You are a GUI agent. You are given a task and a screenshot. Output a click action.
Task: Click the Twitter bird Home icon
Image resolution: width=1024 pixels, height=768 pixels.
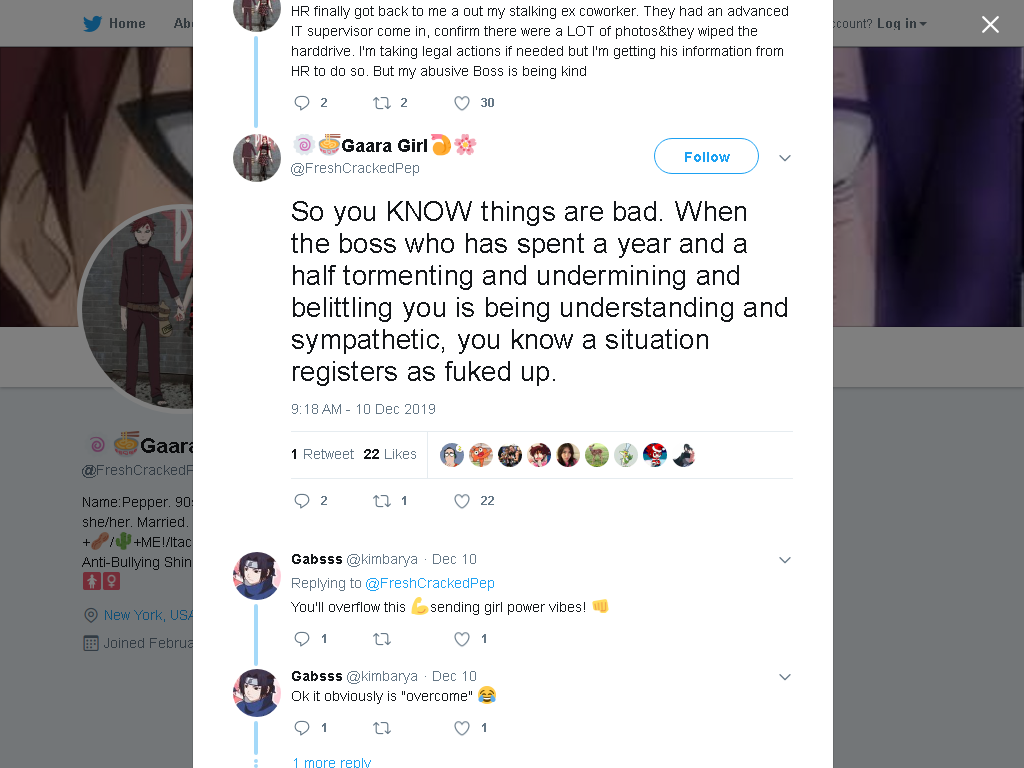pyautogui.click(x=92, y=24)
